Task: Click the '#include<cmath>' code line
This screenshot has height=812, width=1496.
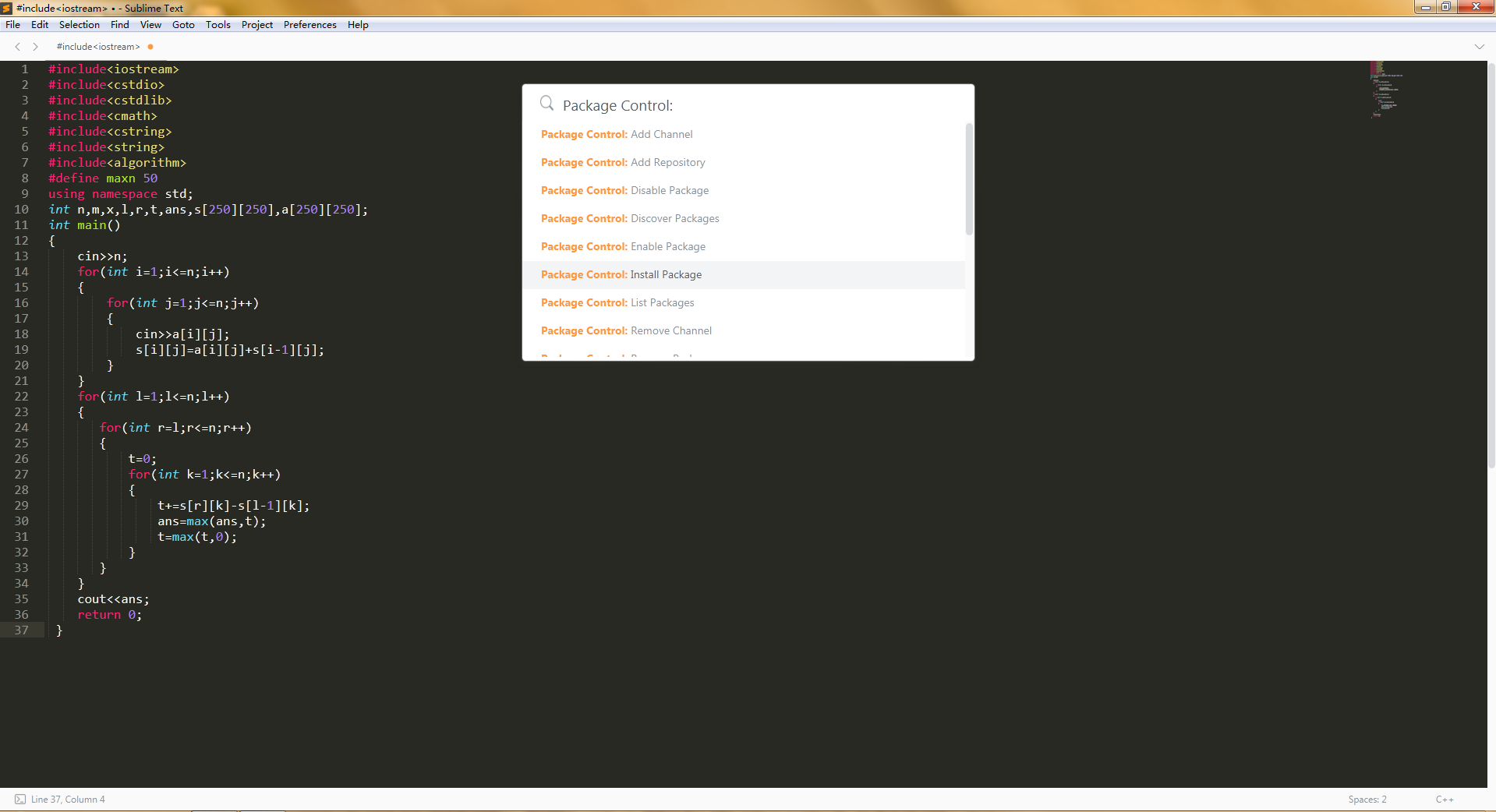Action: (x=103, y=116)
